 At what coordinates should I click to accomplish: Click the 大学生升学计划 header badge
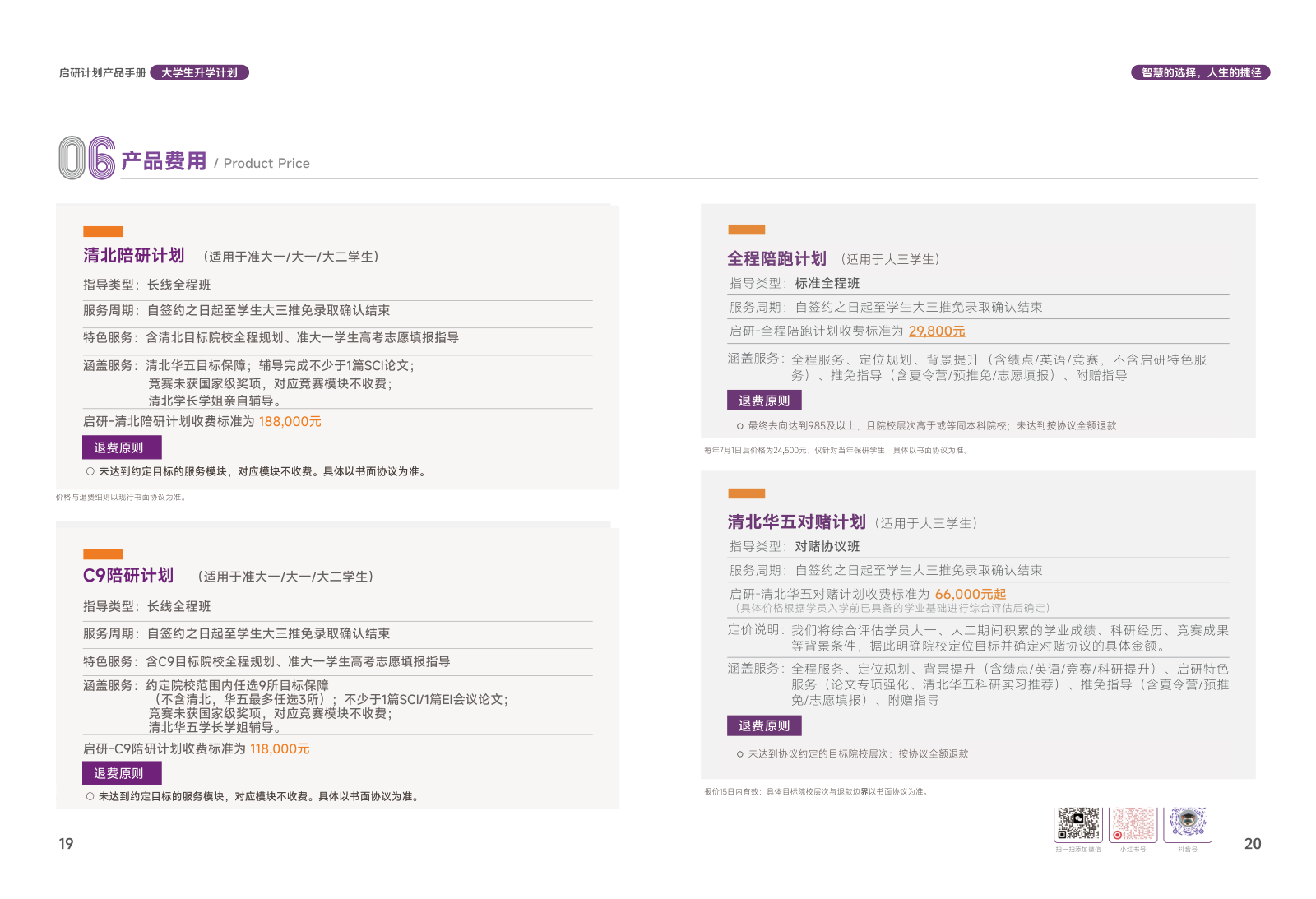coord(200,72)
